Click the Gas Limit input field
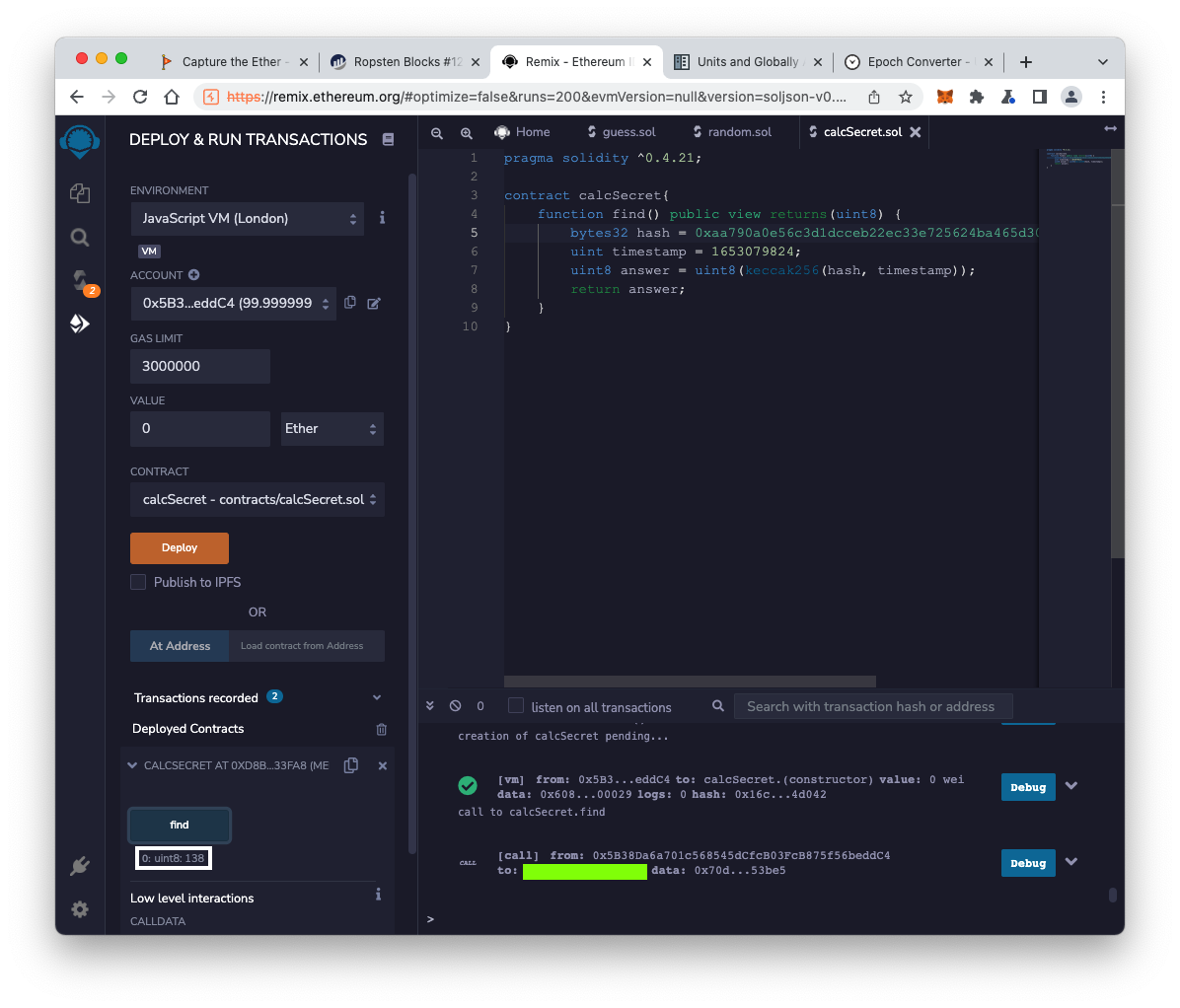Viewport: 1180px width, 1008px height. (x=200, y=366)
